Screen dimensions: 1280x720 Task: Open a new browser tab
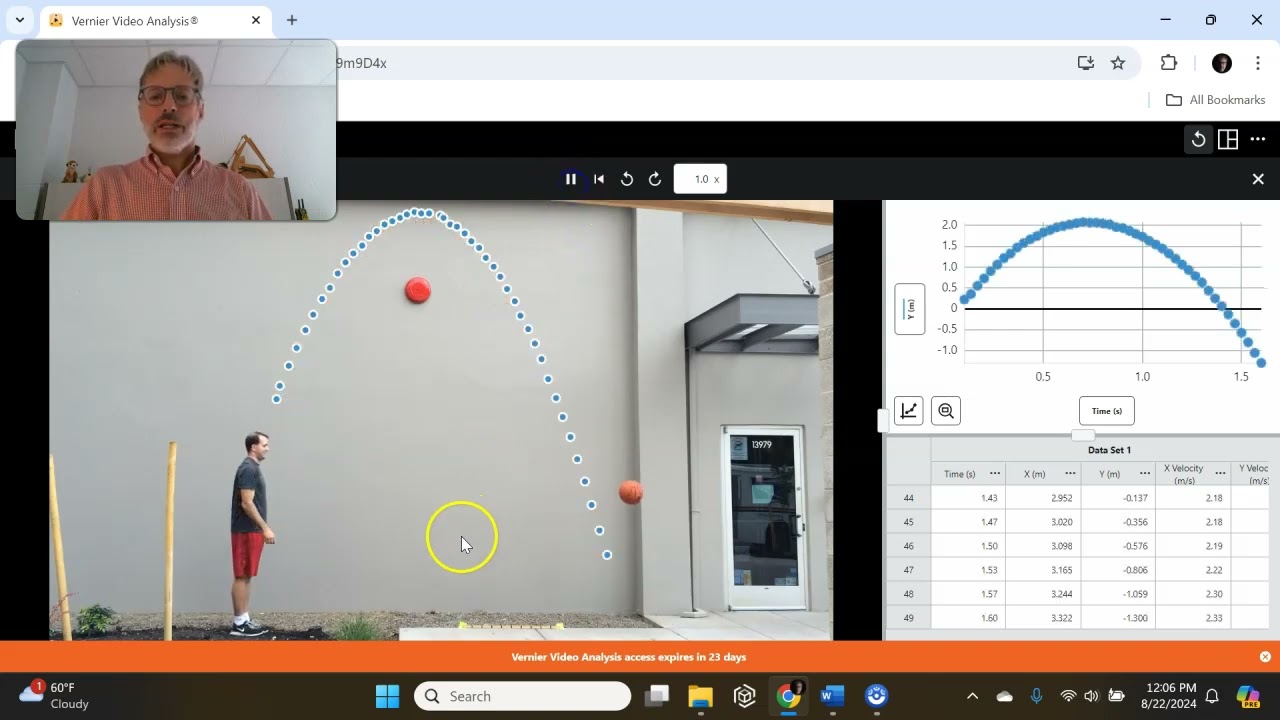click(x=292, y=20)
